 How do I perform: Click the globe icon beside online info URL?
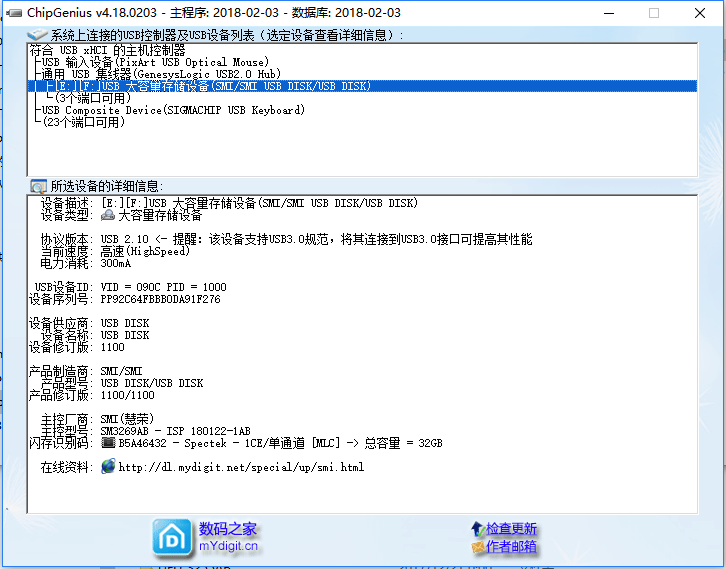pyautogui.click(x=108, y=466)
